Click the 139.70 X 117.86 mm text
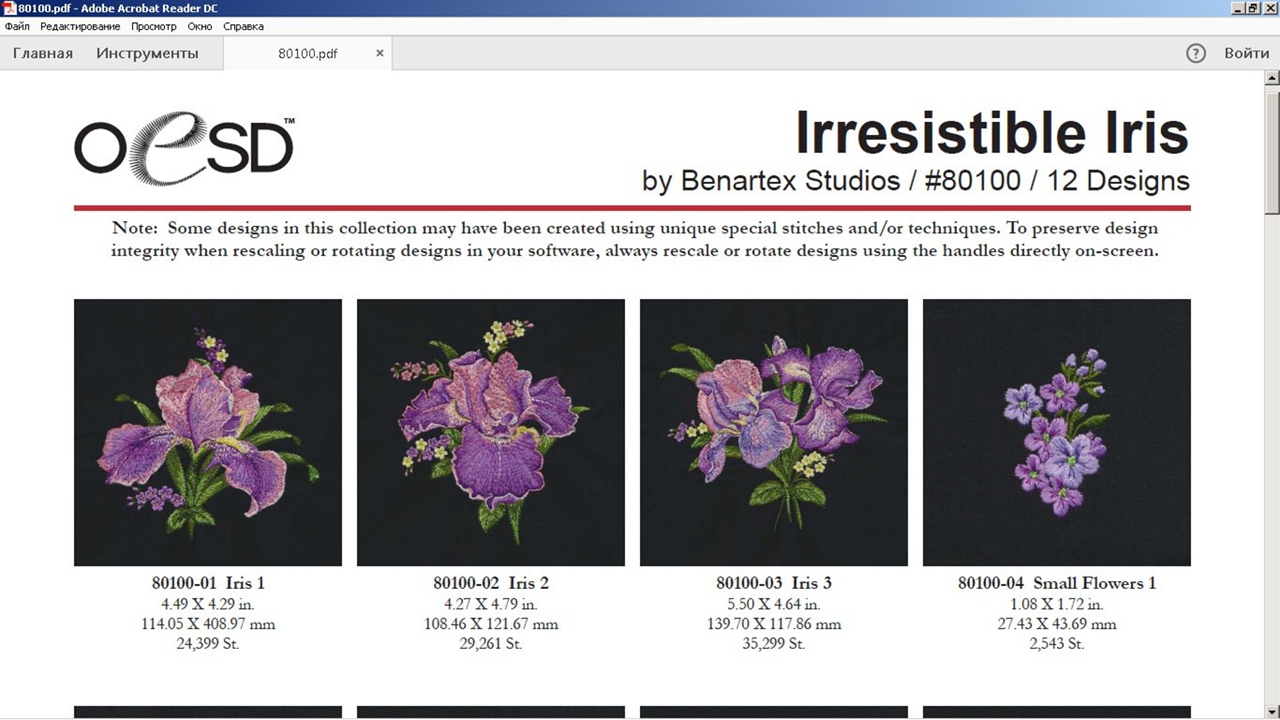The width and height of the screenshot is (1280, 720). coord(774,624)
